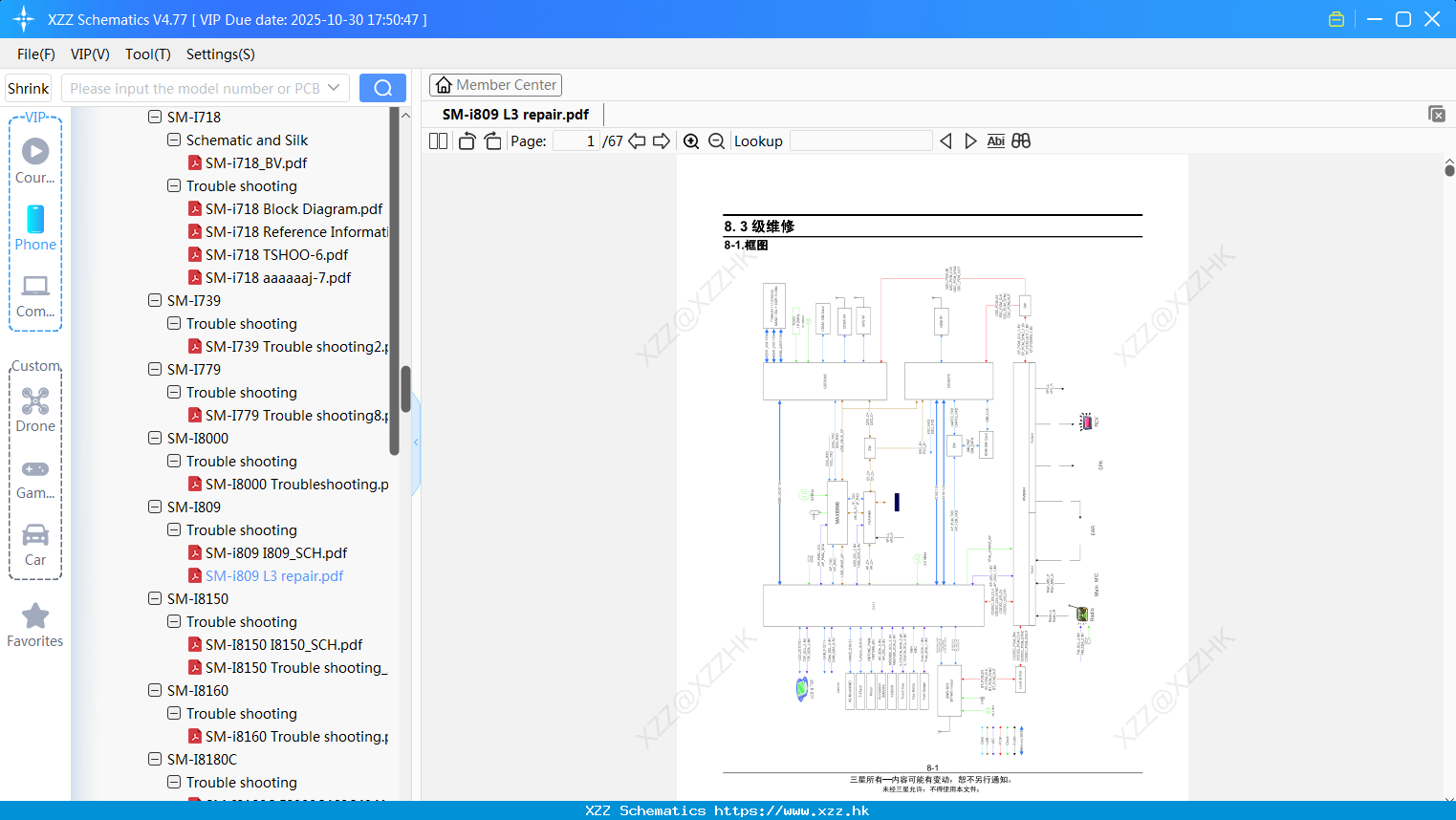Open the Settings(S) menu

[221, 54]
